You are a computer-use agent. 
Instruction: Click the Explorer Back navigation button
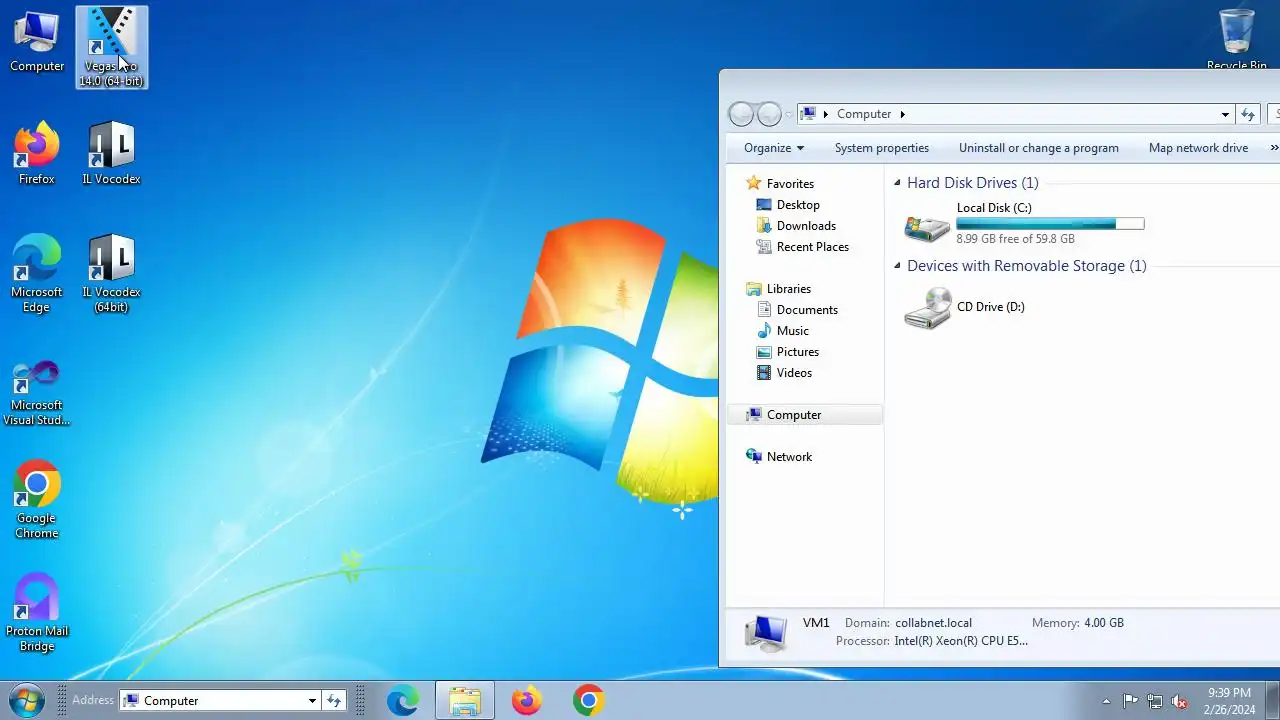741,114
